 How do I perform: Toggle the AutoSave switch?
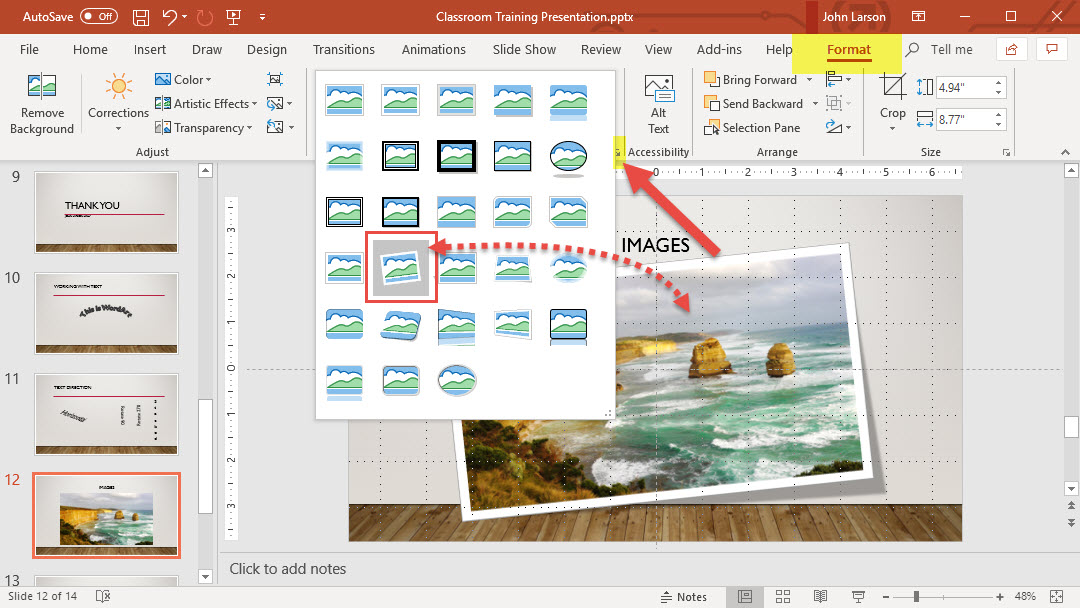click(98, 17)
